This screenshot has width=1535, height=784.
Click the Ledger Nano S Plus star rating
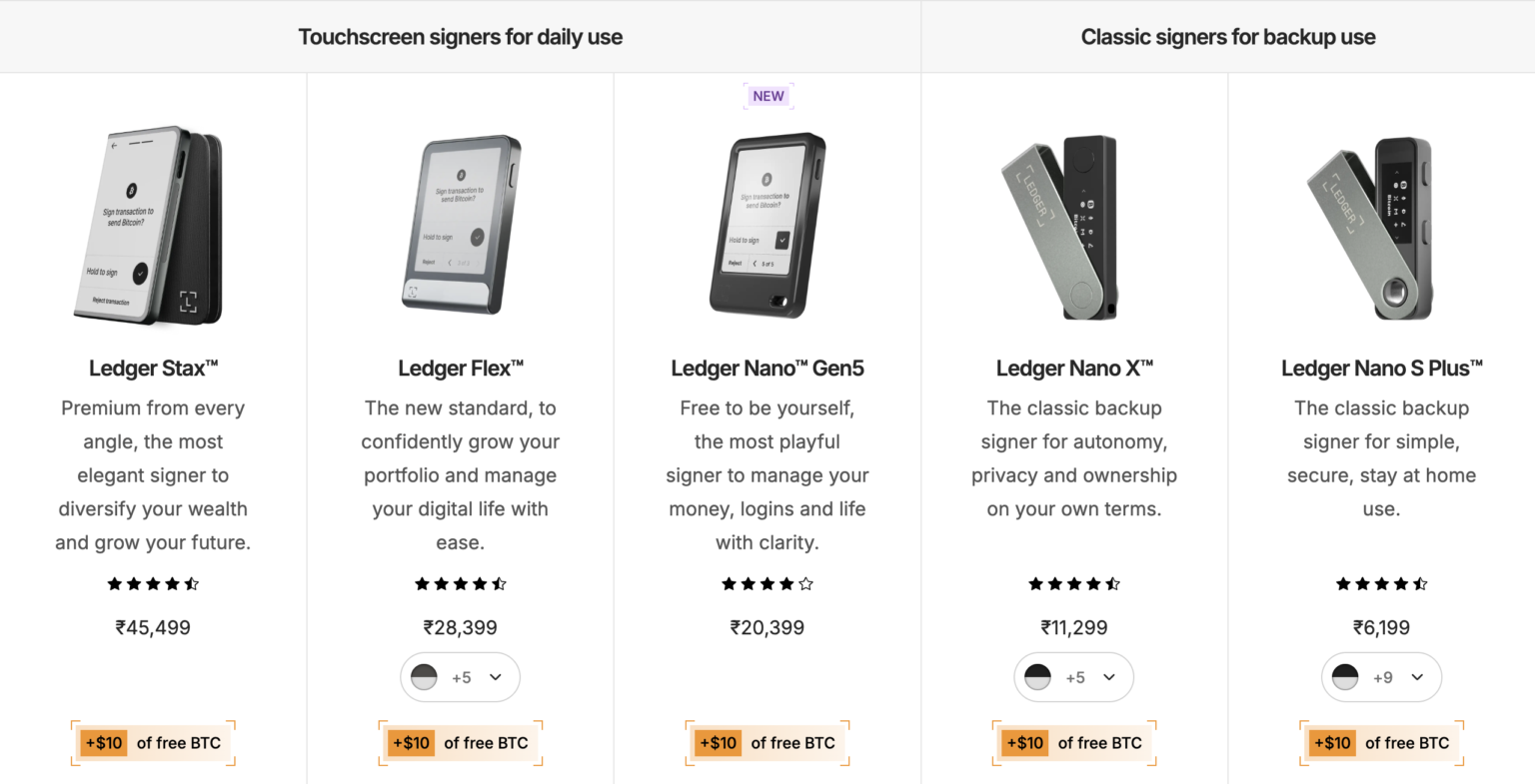(x=1381, y=583)
